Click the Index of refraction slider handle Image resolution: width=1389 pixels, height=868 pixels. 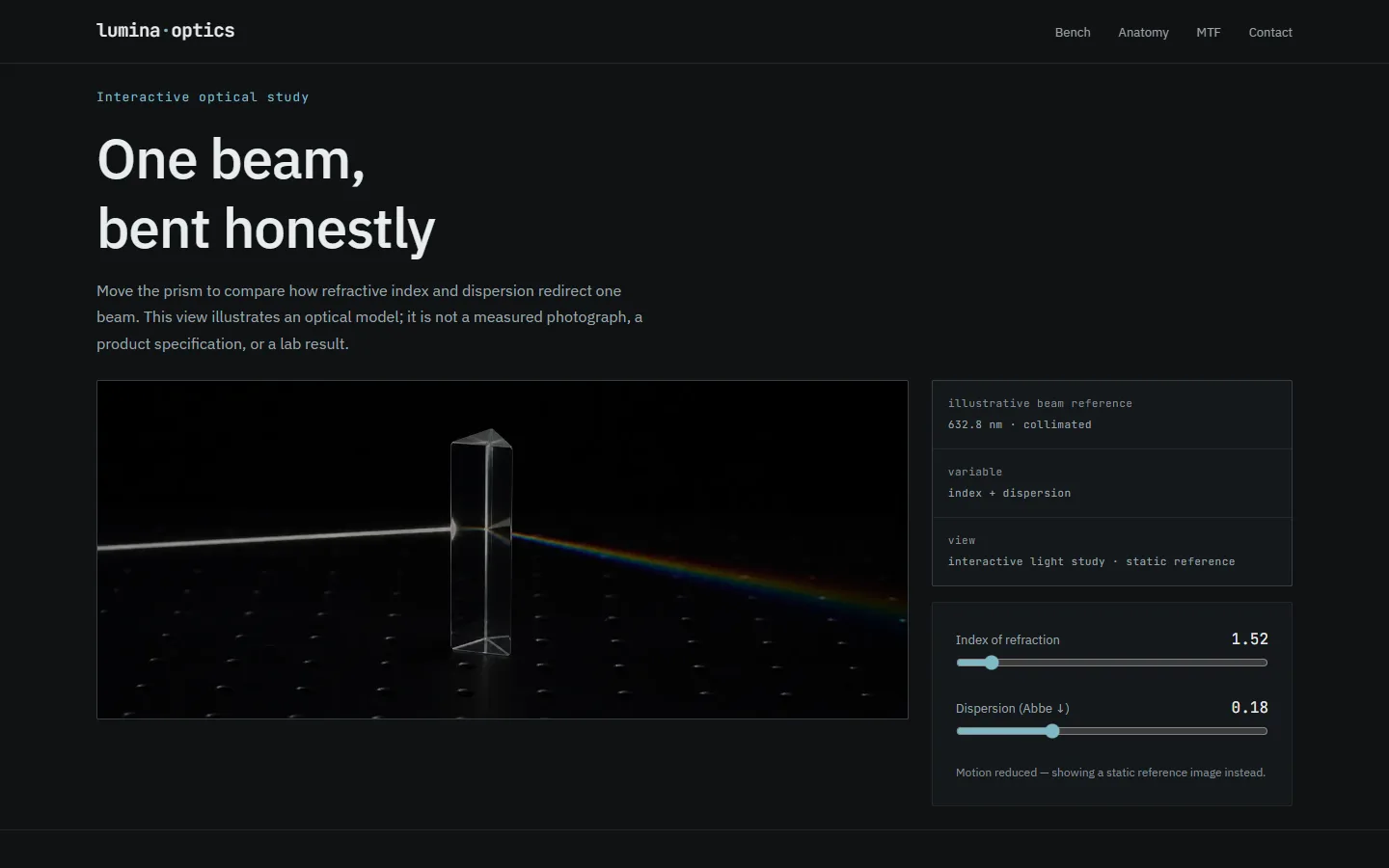[992, 663]
